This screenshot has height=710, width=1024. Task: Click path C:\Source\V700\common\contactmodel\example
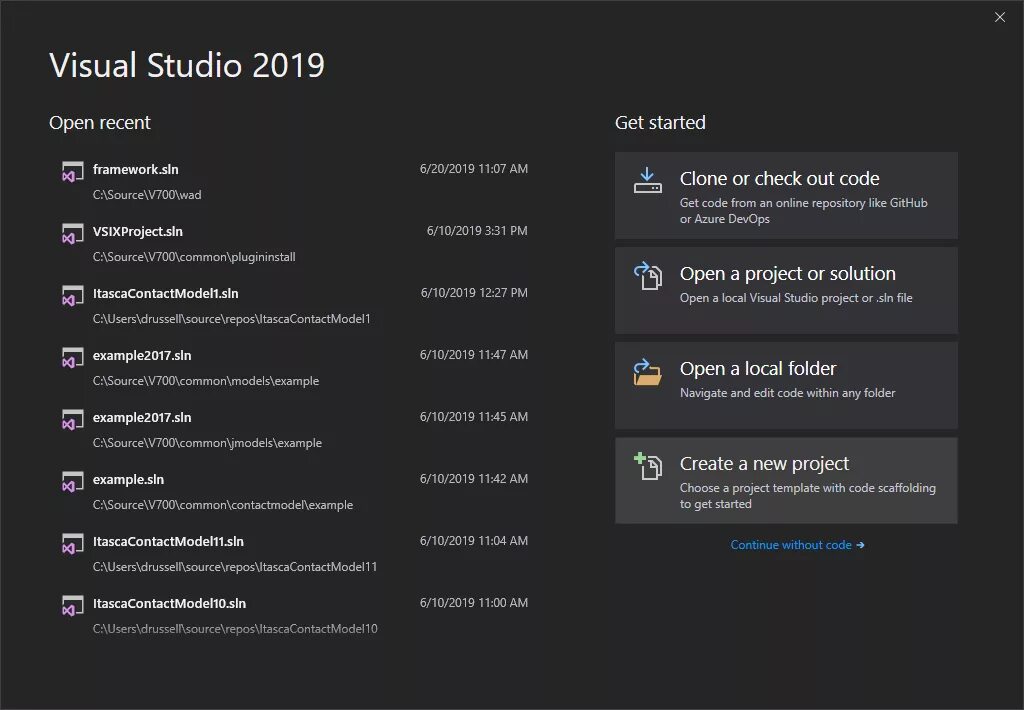pos(223,505)
